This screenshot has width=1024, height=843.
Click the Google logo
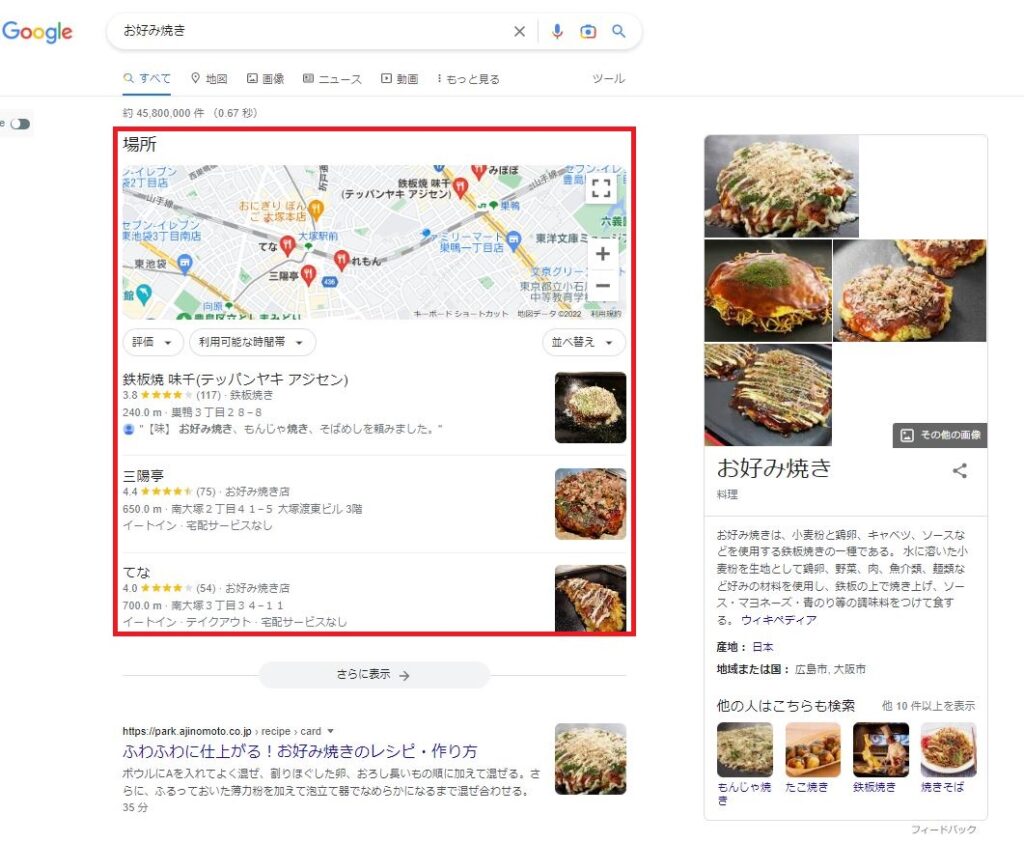click(37, 31)
